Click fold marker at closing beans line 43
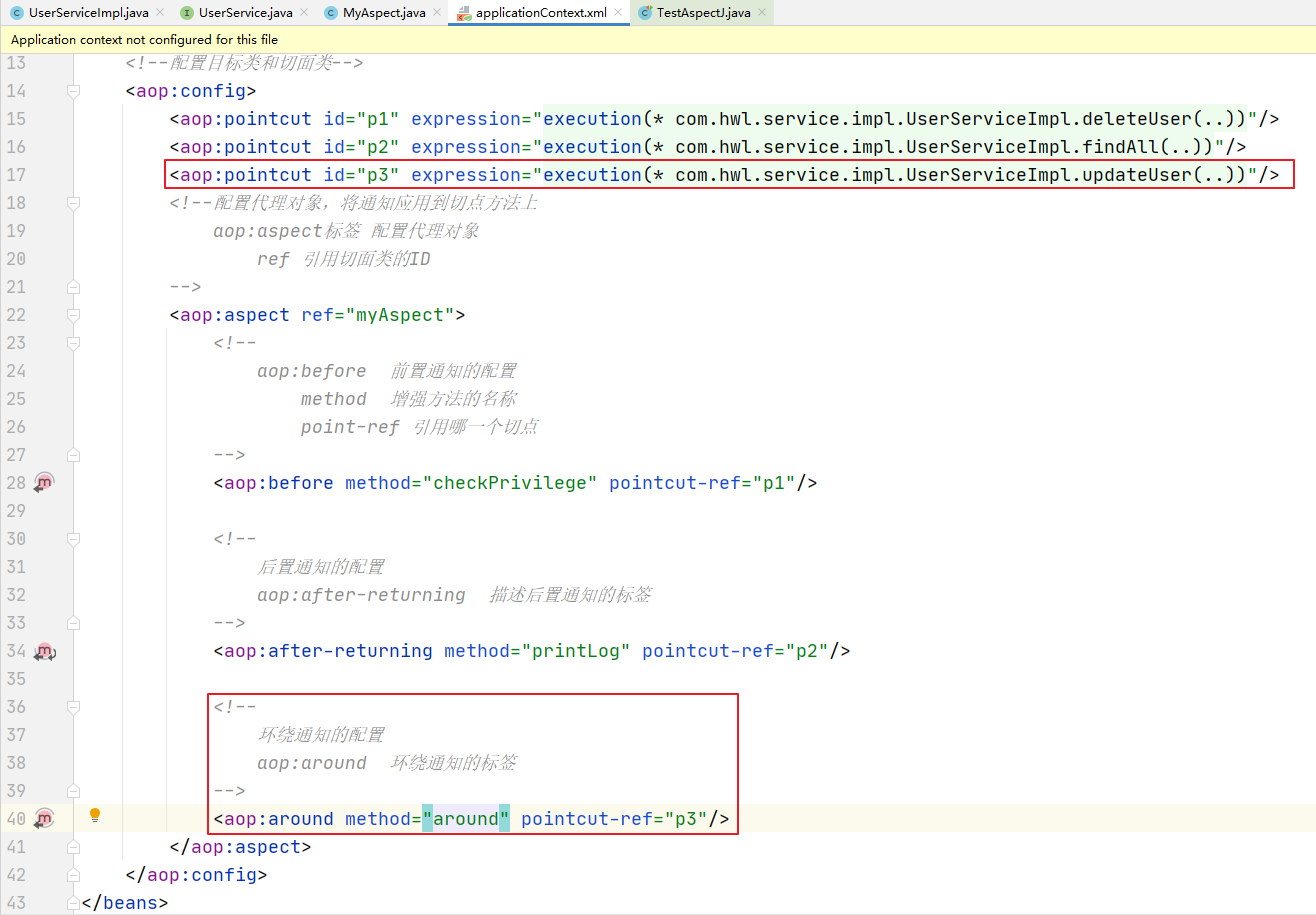Image resolution: width=1316 pixels, height=915 pixels. (73, 903)
